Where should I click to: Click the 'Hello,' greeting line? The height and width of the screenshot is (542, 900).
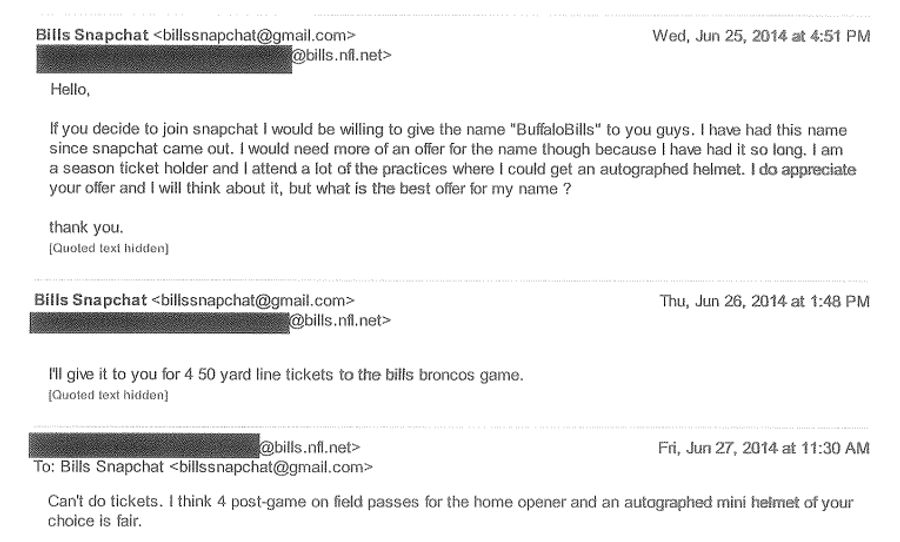[70, 90]
